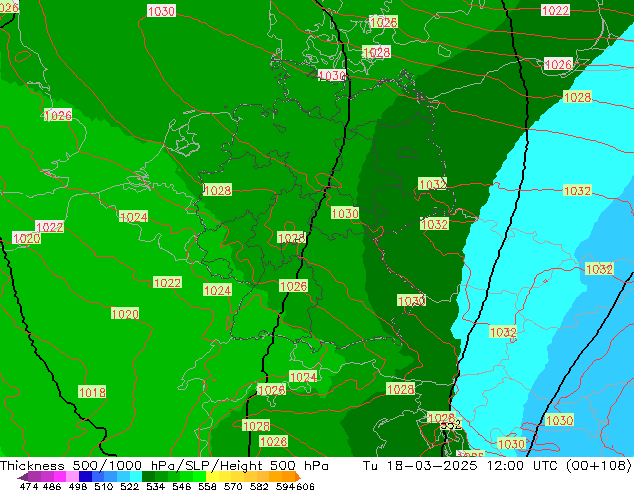The height and width of the screenshot is (490, 634).
Task: Click the '582' legend value
Action: point(259,486)
